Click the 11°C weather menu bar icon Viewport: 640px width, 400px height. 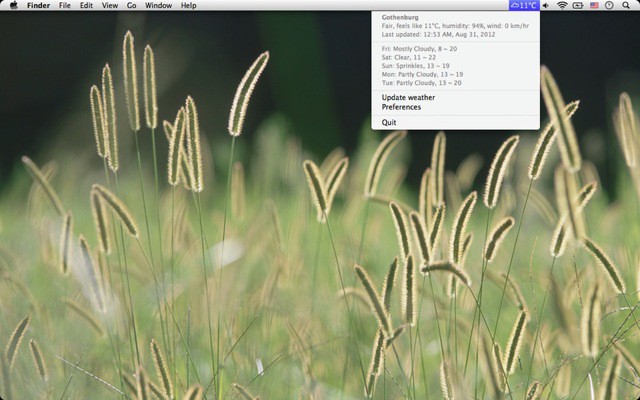(523, 5)
